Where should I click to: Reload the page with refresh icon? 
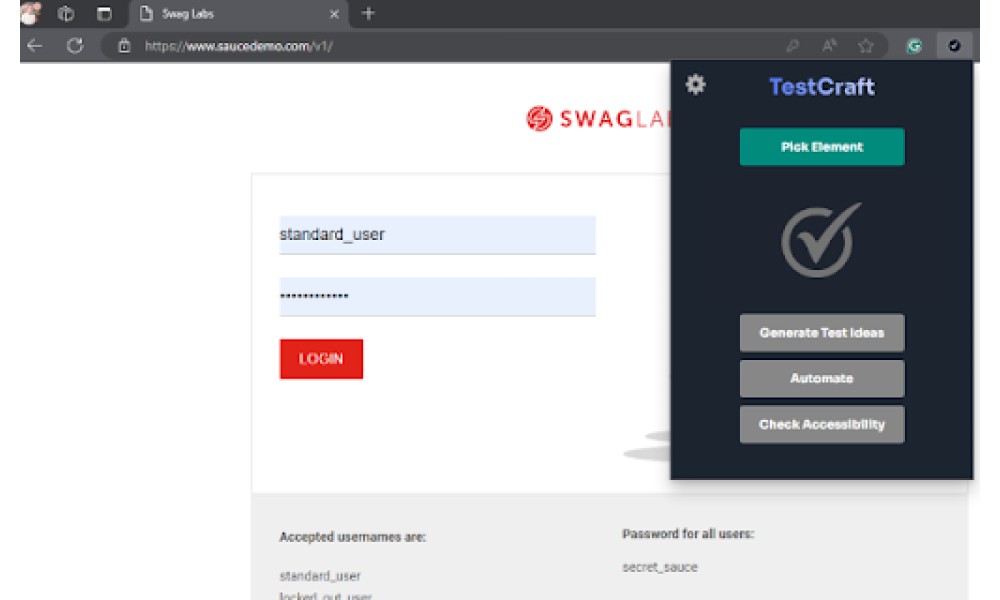pos(75,46)
